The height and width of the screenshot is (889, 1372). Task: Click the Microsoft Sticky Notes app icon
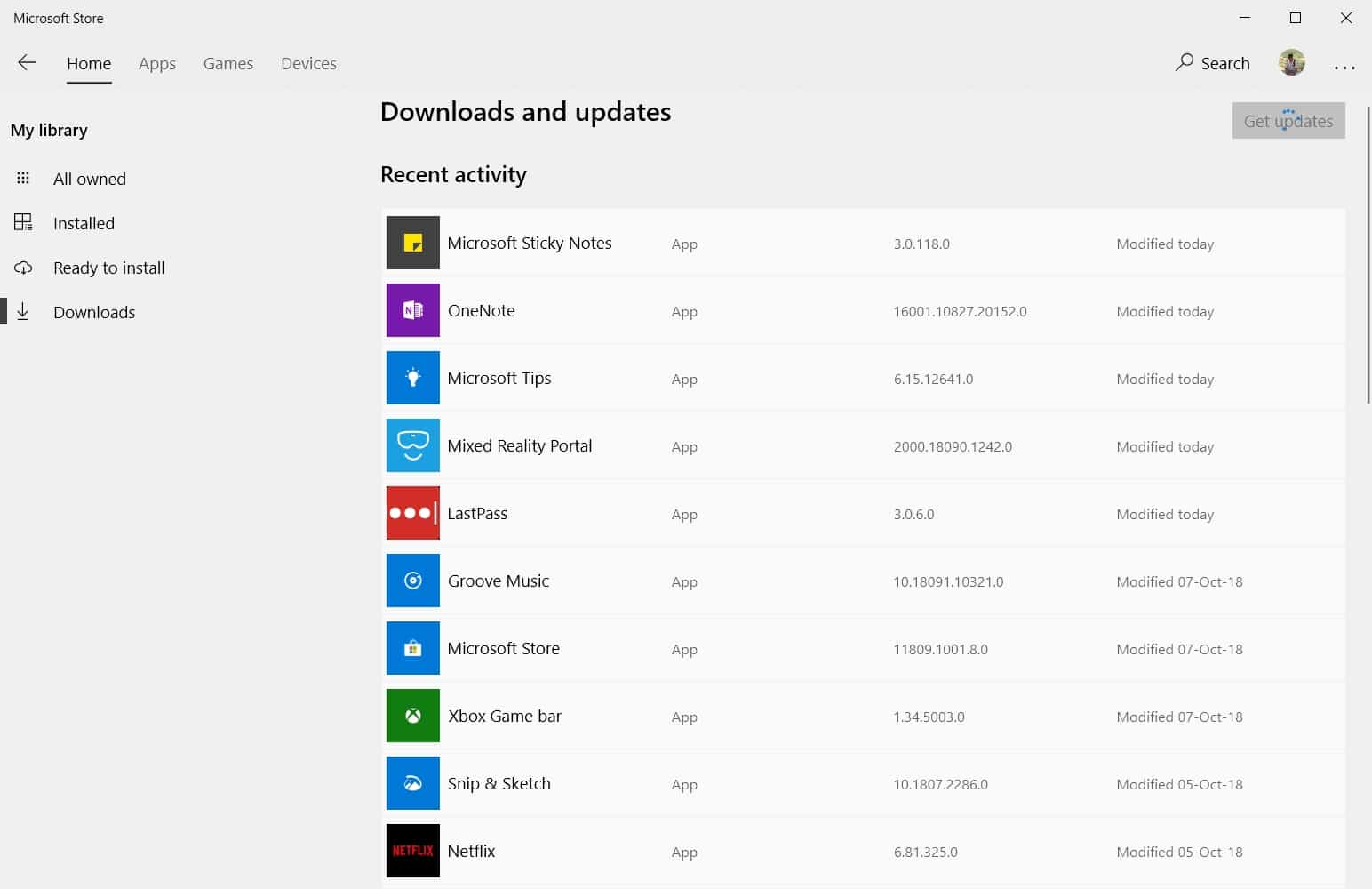(412, 243)
